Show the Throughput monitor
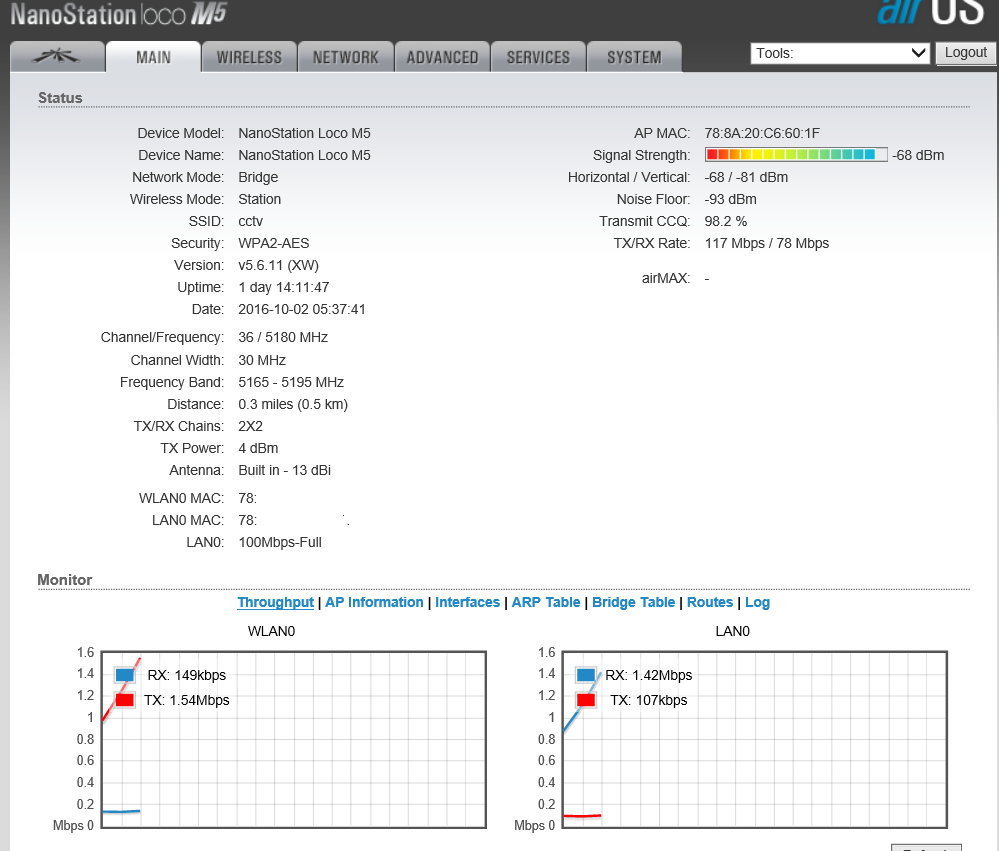This screenshot has width=999, height=851. point(275,602)
